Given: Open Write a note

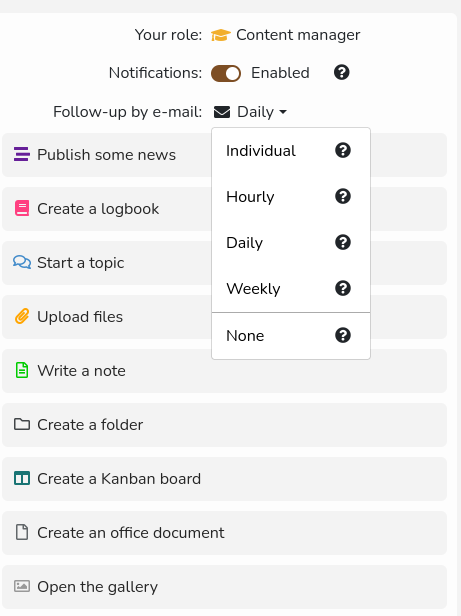Looking at the screenshot, I should (224, 370).
